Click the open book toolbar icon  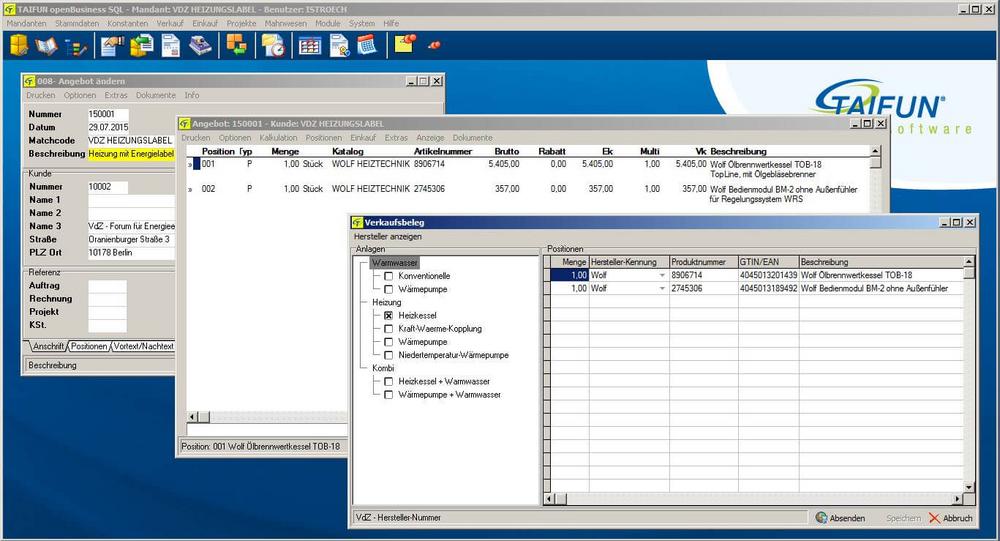[47, 45]
